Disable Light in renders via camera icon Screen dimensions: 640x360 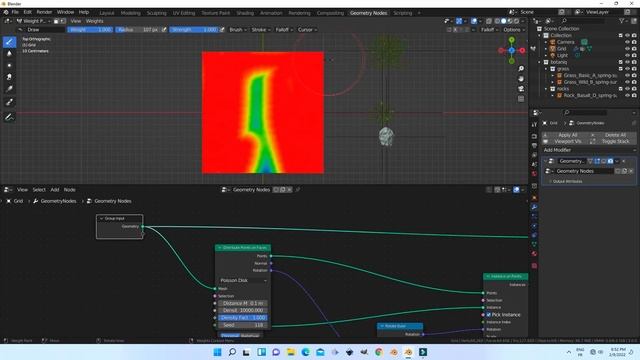634,55
